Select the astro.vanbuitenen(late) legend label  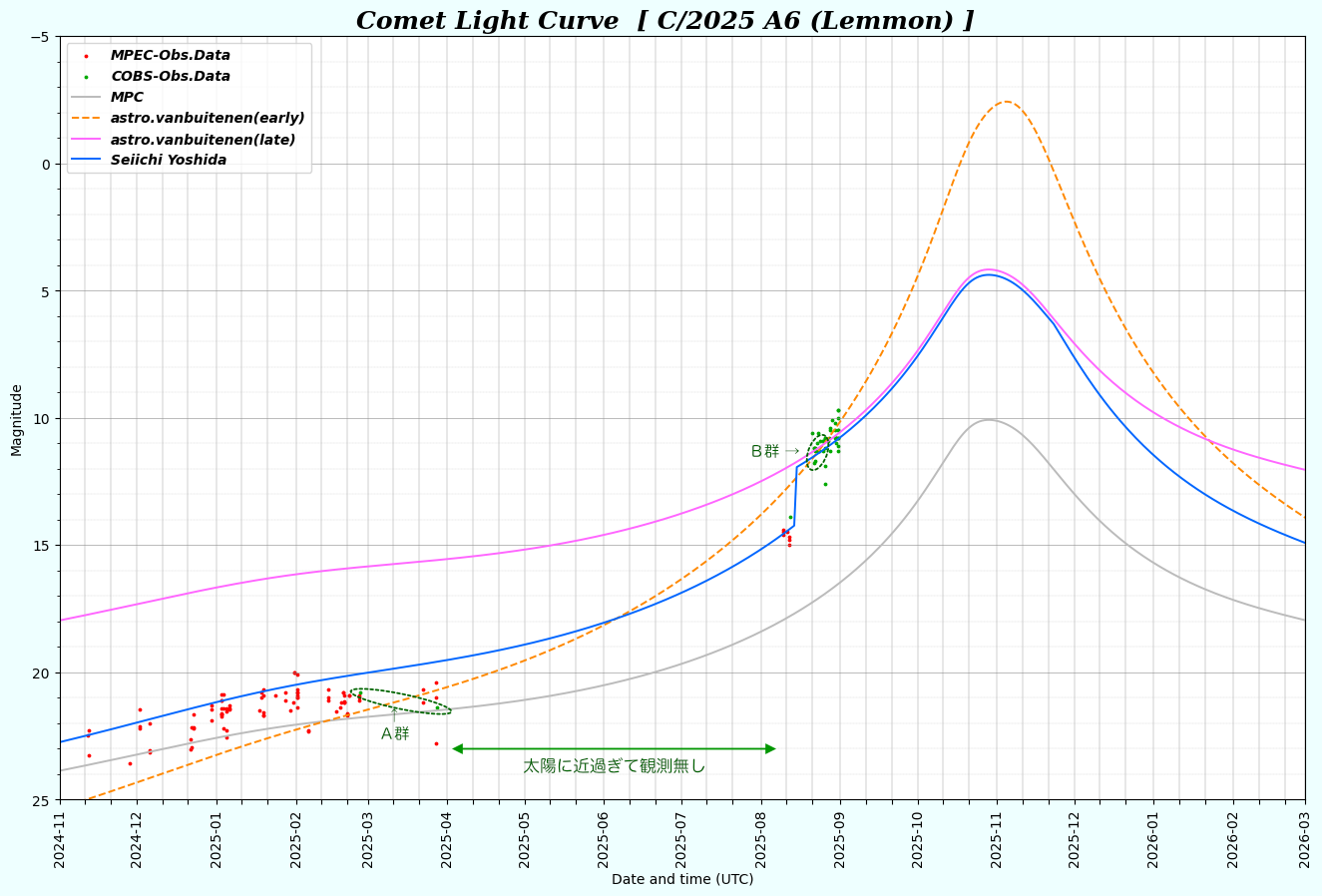pyautogui.click(x=203, y=140)
